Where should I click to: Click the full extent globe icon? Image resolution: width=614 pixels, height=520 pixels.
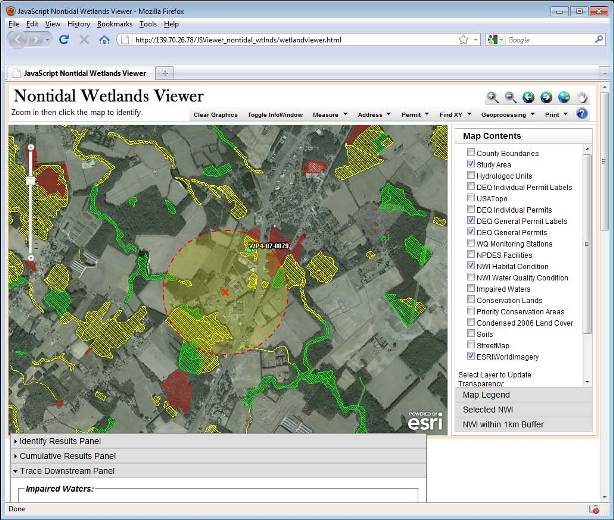(564, 97)
